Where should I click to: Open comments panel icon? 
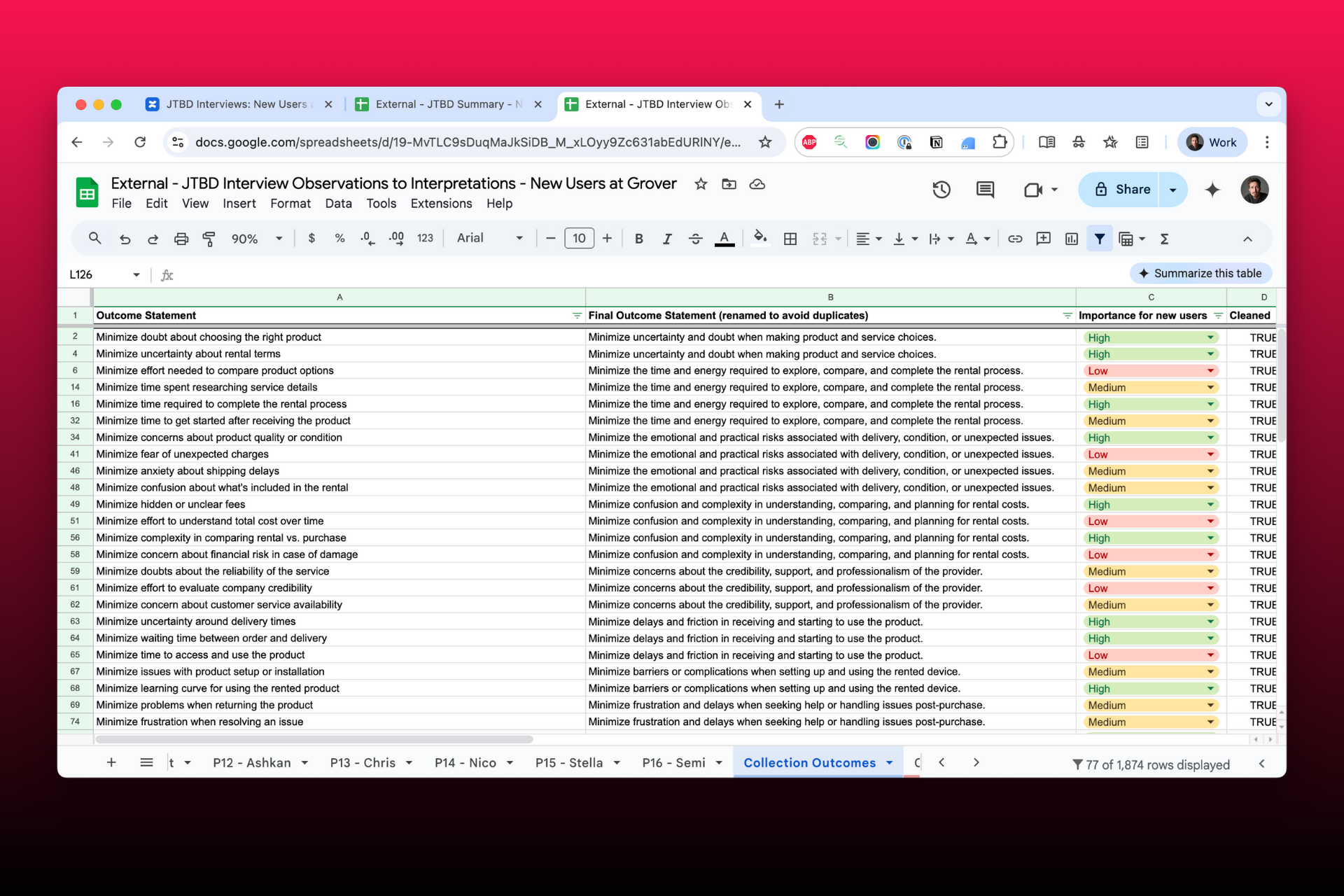(x=985, y=190)
